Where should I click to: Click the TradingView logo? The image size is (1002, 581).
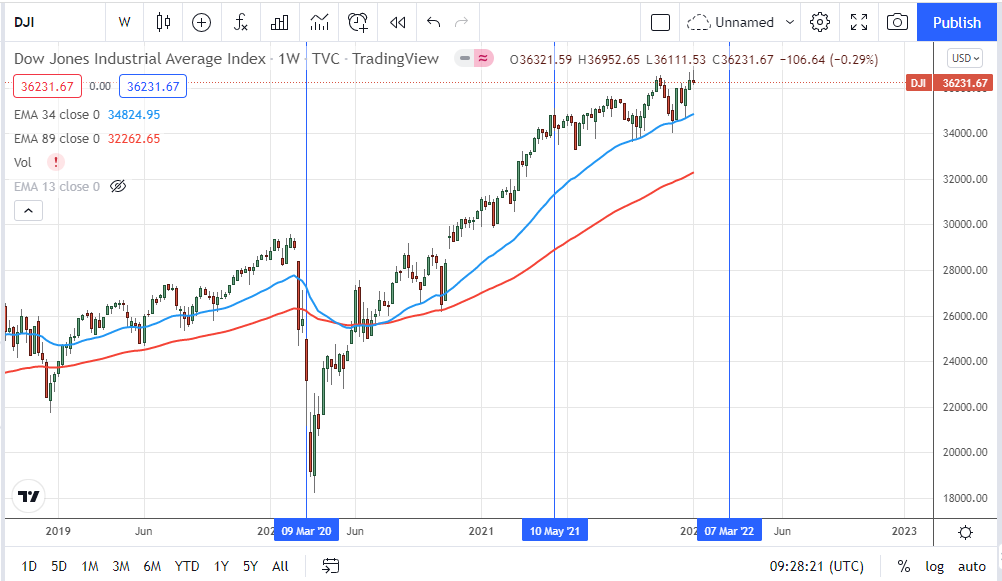click(x=28, y=496)
